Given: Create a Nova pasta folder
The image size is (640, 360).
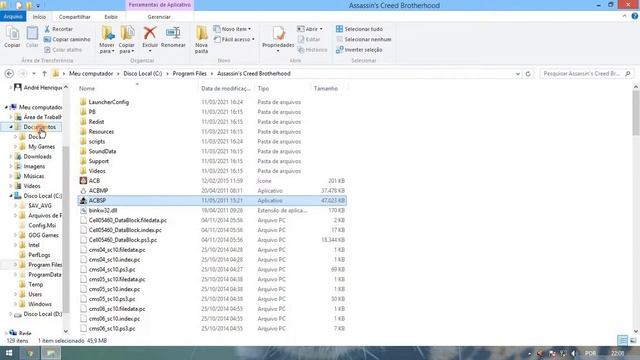Looking at the screenshot, I should (x=202, y=40).
